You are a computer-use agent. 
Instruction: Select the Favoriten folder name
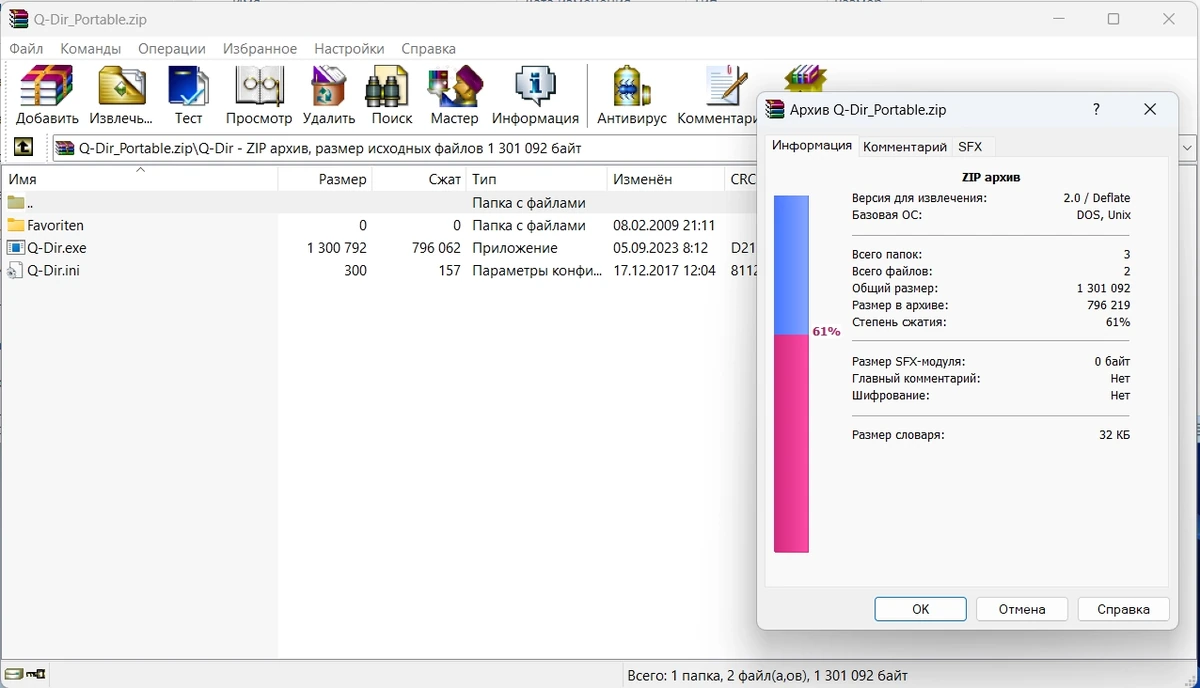coord(56,225)
